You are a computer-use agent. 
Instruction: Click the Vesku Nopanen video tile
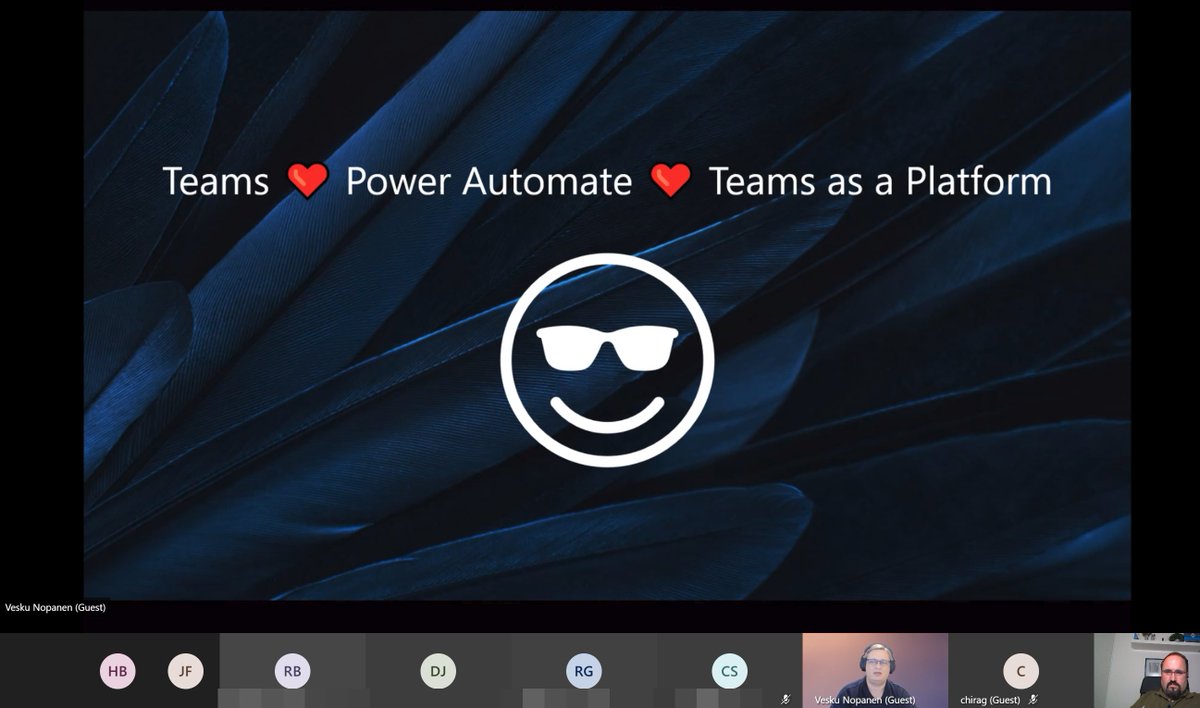click(875, 670)
